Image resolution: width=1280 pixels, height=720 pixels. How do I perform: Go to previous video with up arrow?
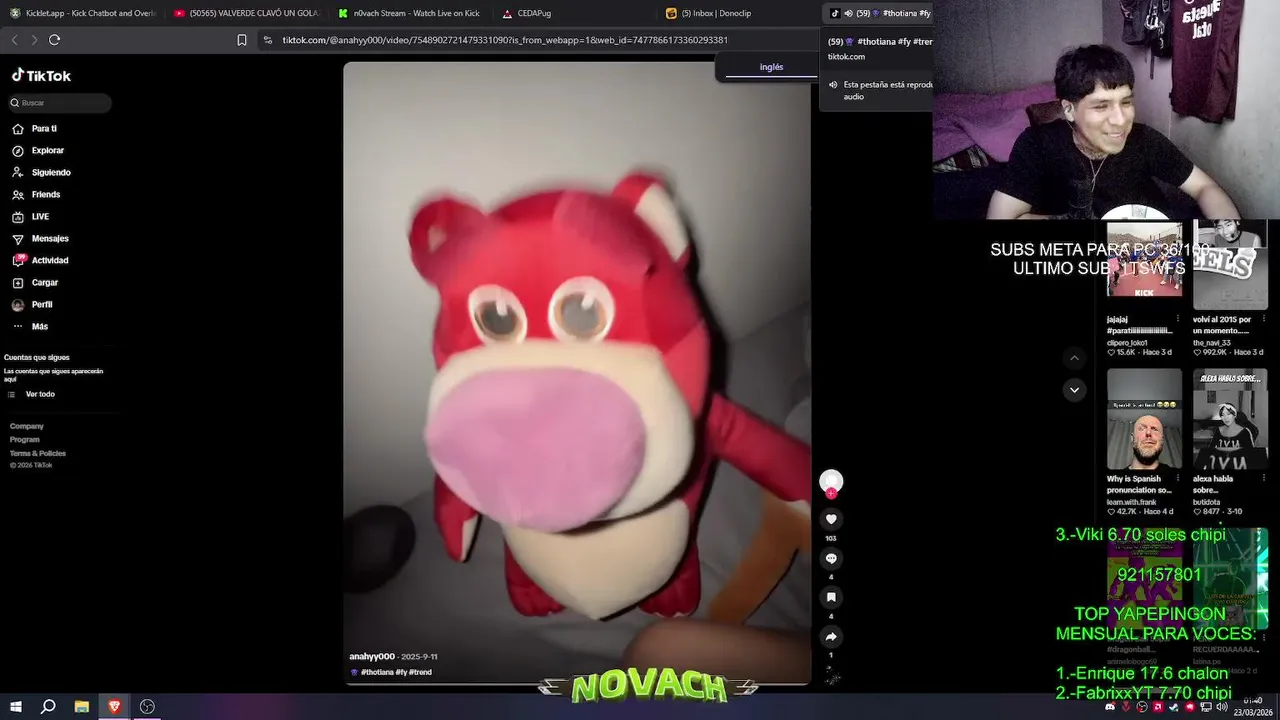click(1074, 358)
